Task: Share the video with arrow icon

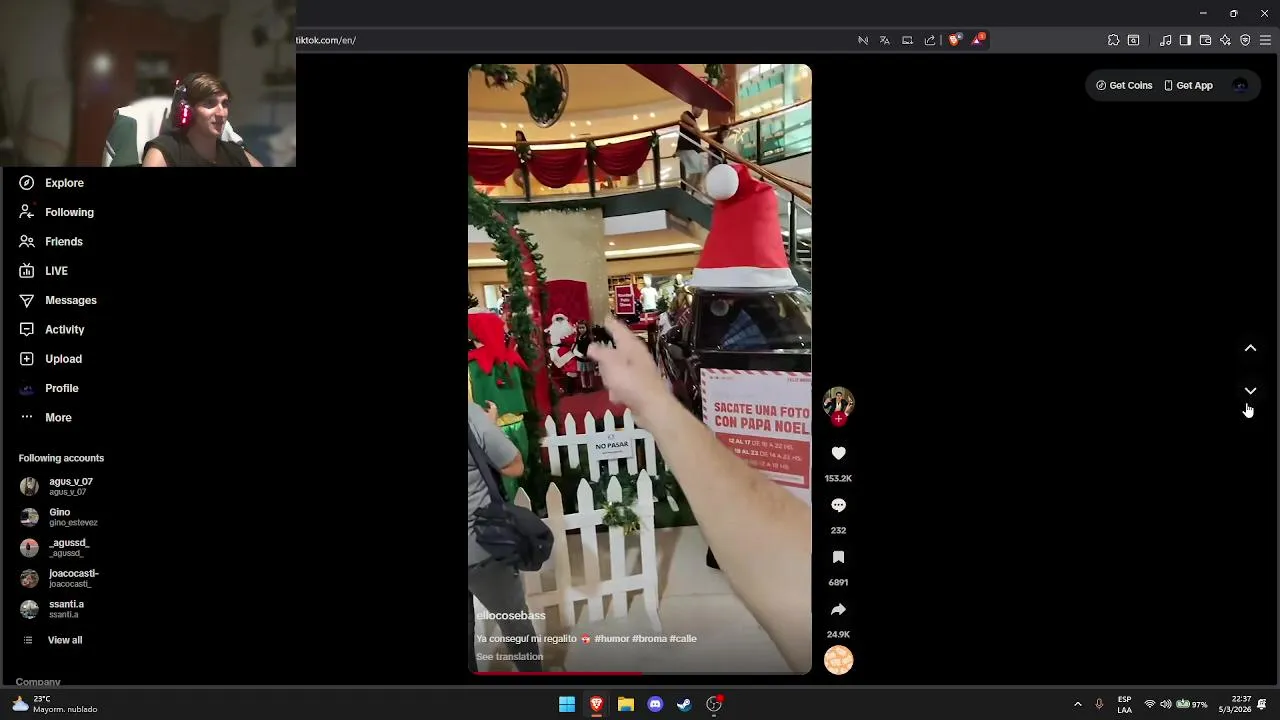Action: pyautogui.click(x=838, y=609)
